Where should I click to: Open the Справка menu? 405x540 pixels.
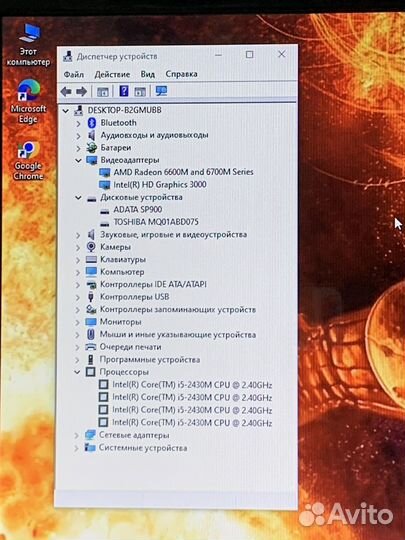[181, 74]
